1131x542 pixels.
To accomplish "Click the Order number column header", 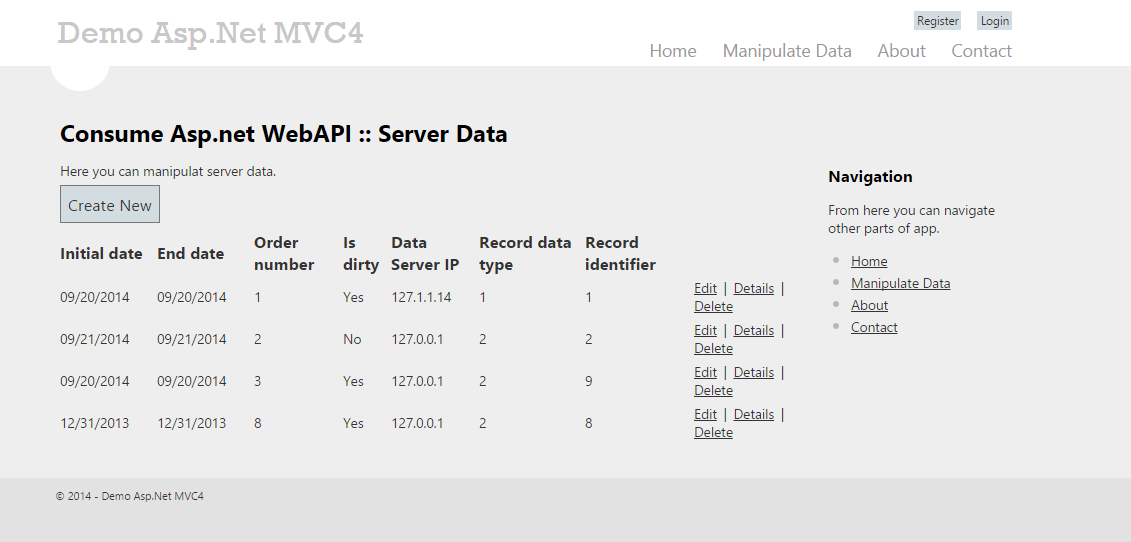I will click(283, 253).
